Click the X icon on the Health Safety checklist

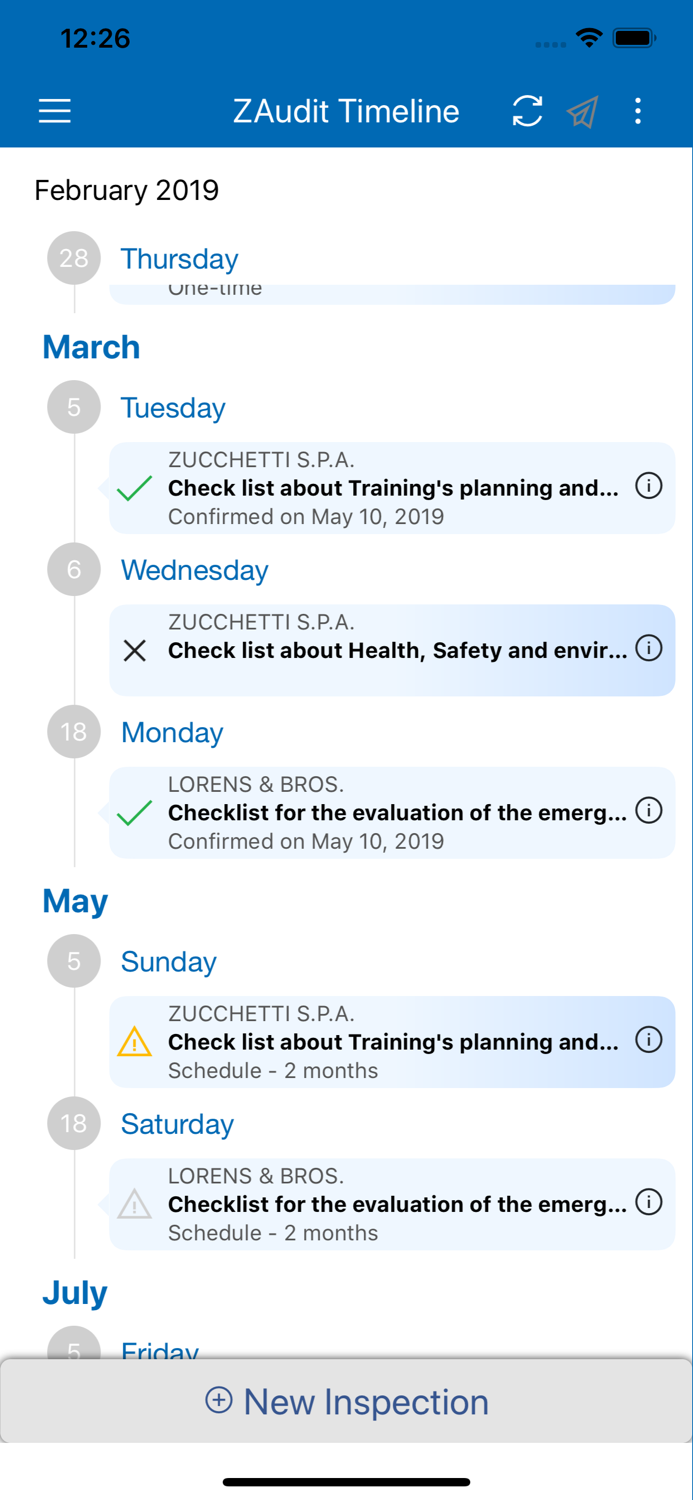[x=134, y=650]
